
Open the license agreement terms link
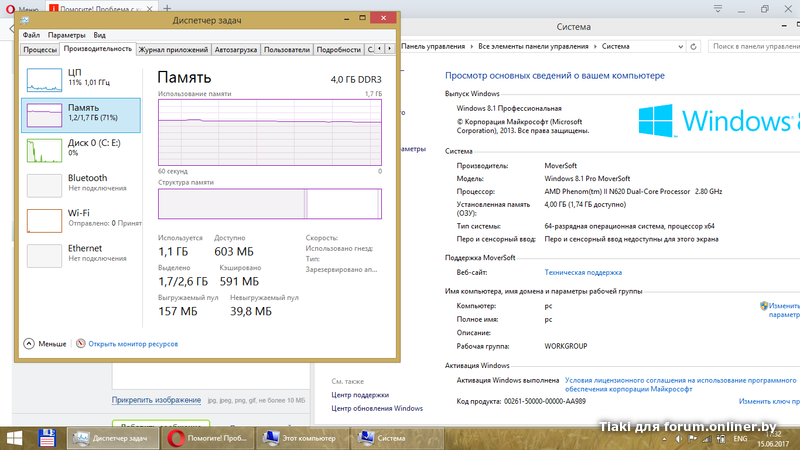(x=680, y=385)
